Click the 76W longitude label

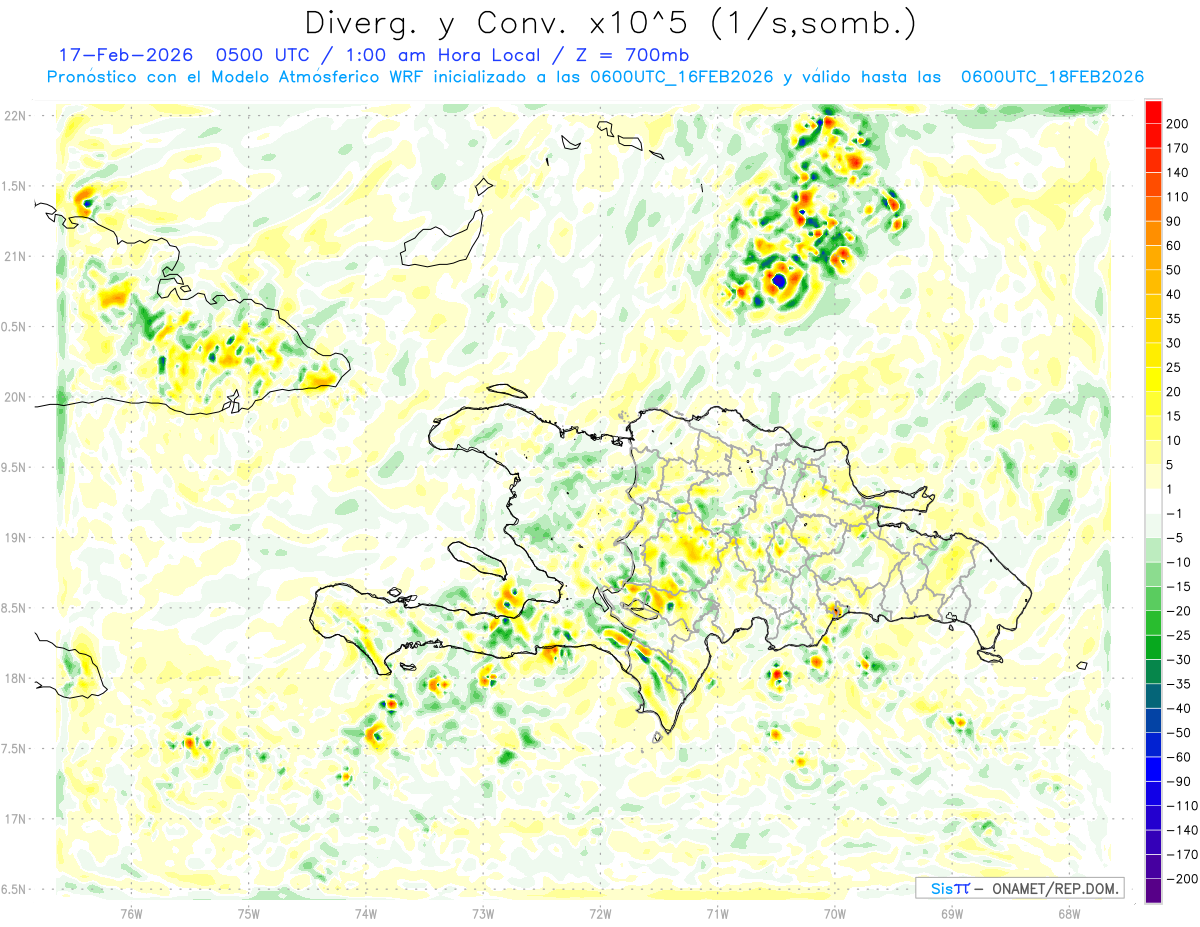click(131, 913)
